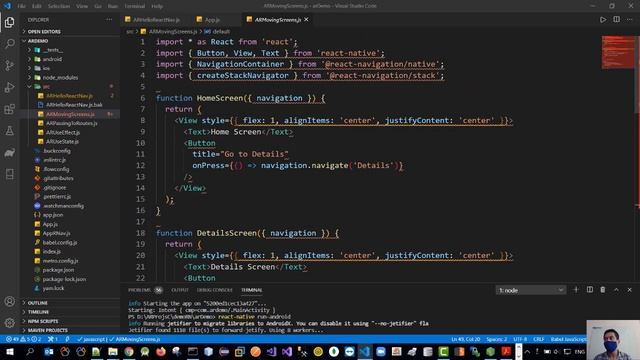Click Explorer more actions ellipsis

point(109,20)
